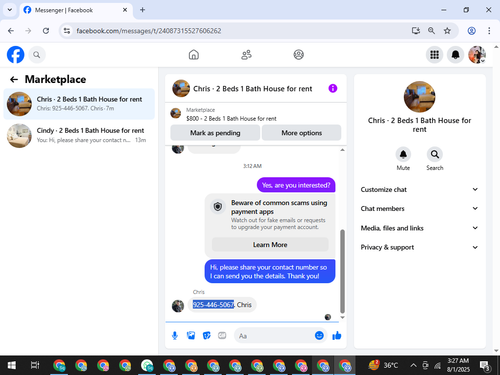The image size is (500, 375).
Task: Click the 'Hi, please share your contact' message
Action: tap(270, 271)
